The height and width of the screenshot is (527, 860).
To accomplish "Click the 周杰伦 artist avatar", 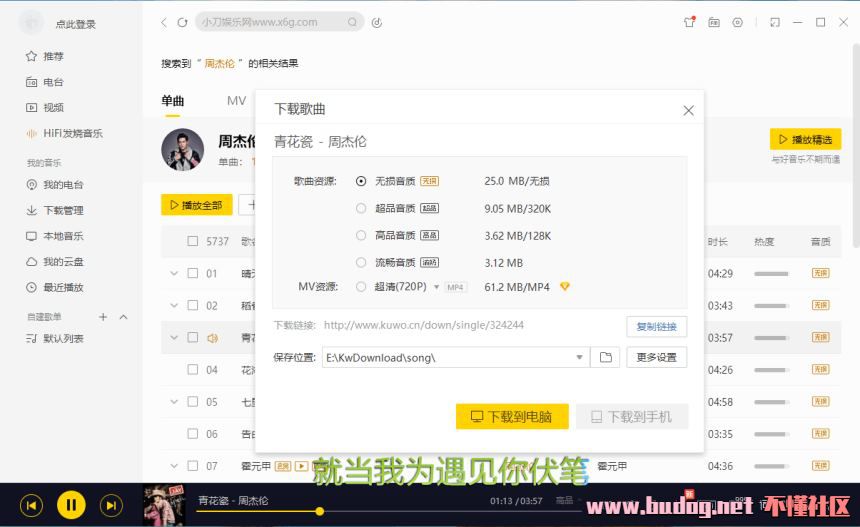I will pyautogui.click(x=183, y=150).
